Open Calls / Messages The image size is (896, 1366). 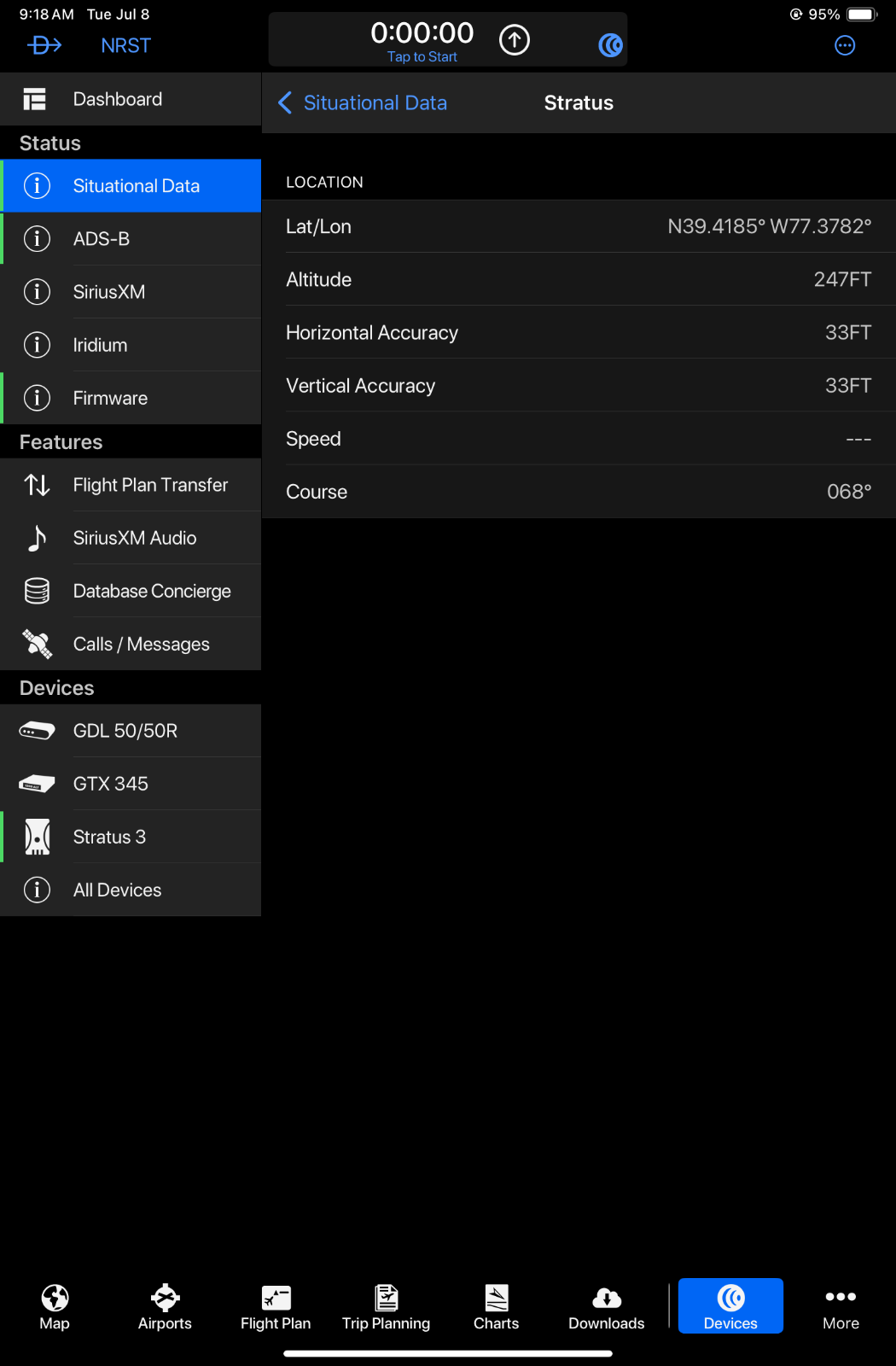[131, 644]
